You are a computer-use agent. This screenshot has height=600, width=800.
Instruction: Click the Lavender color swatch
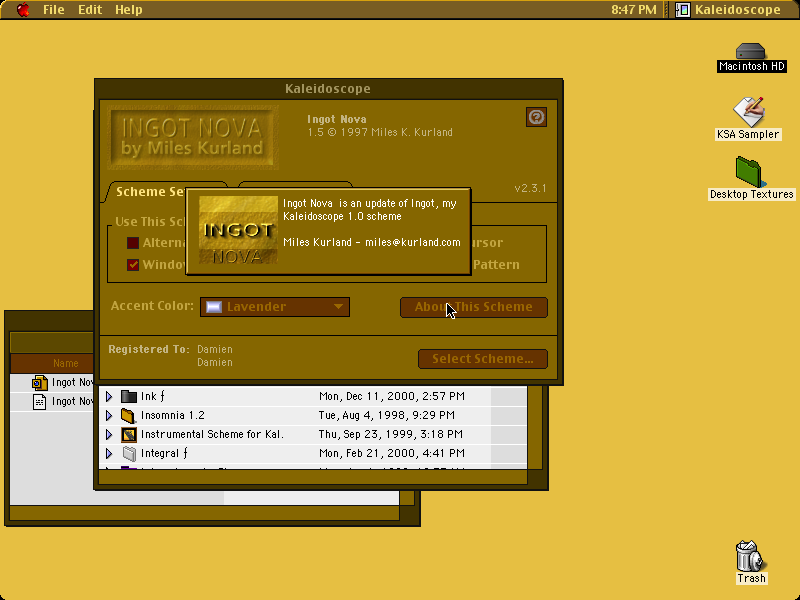[x=214, y=307]
